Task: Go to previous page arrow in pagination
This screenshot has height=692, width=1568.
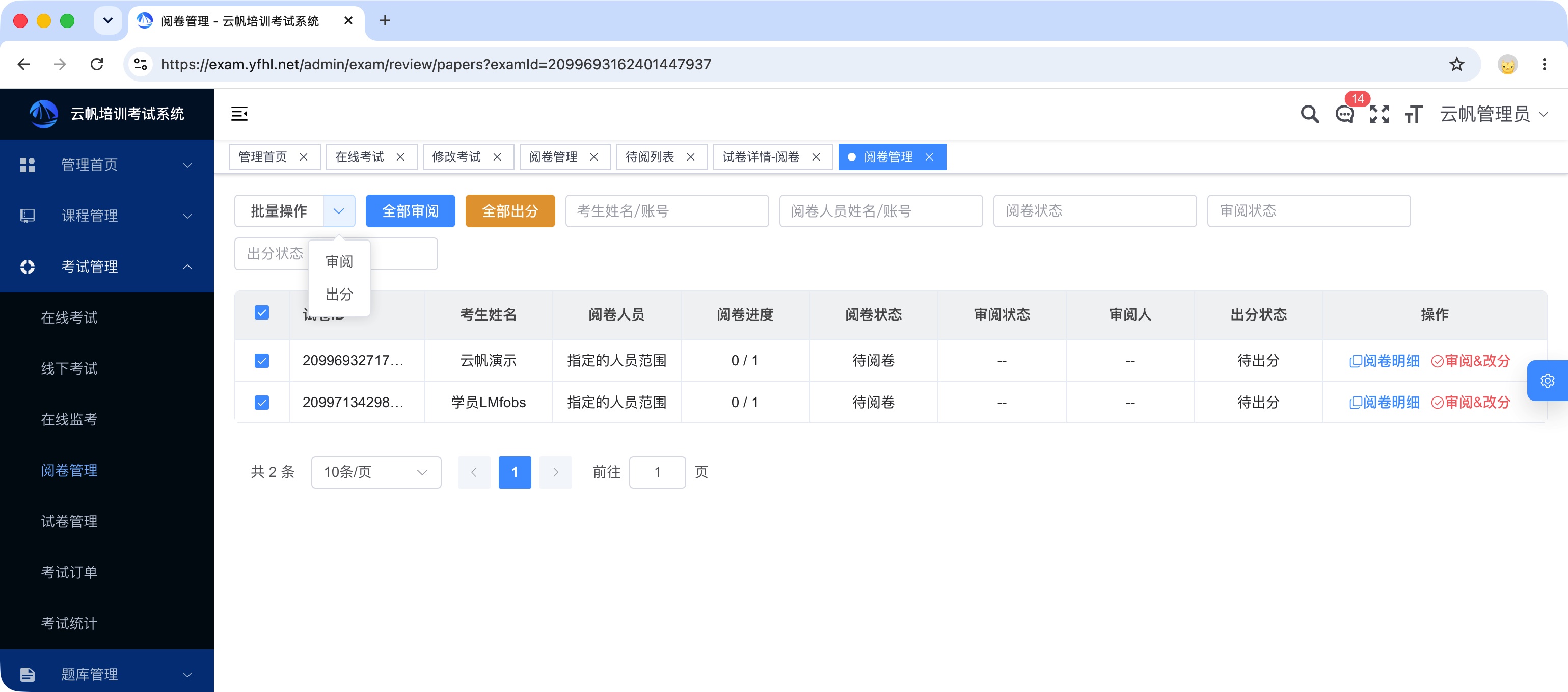Action: (474, 472)
